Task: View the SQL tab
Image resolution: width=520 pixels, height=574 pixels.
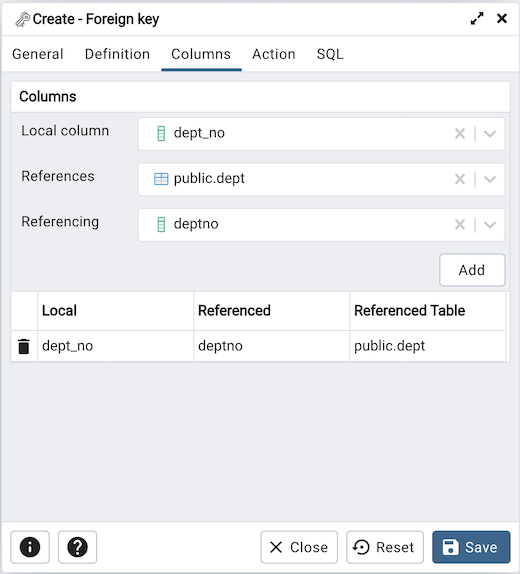Action: (330, 54)
